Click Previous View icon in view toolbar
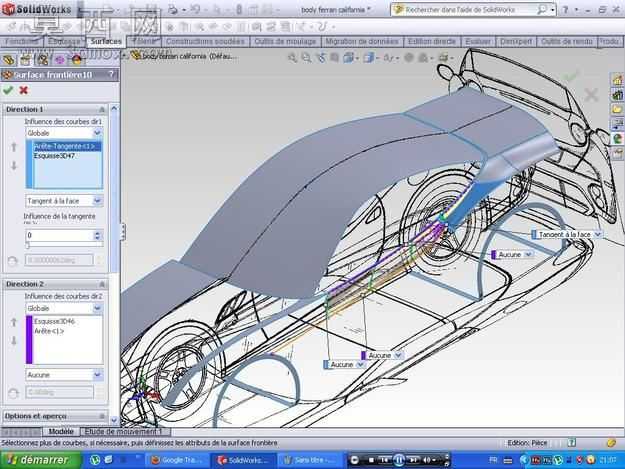 [321, 58]
